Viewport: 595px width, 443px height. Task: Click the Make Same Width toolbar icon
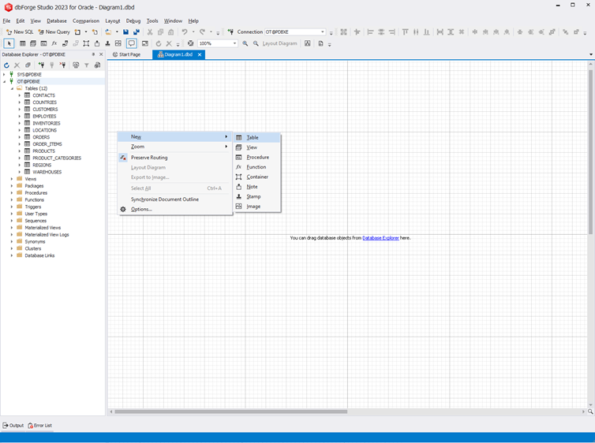click(x=440, y=32)
